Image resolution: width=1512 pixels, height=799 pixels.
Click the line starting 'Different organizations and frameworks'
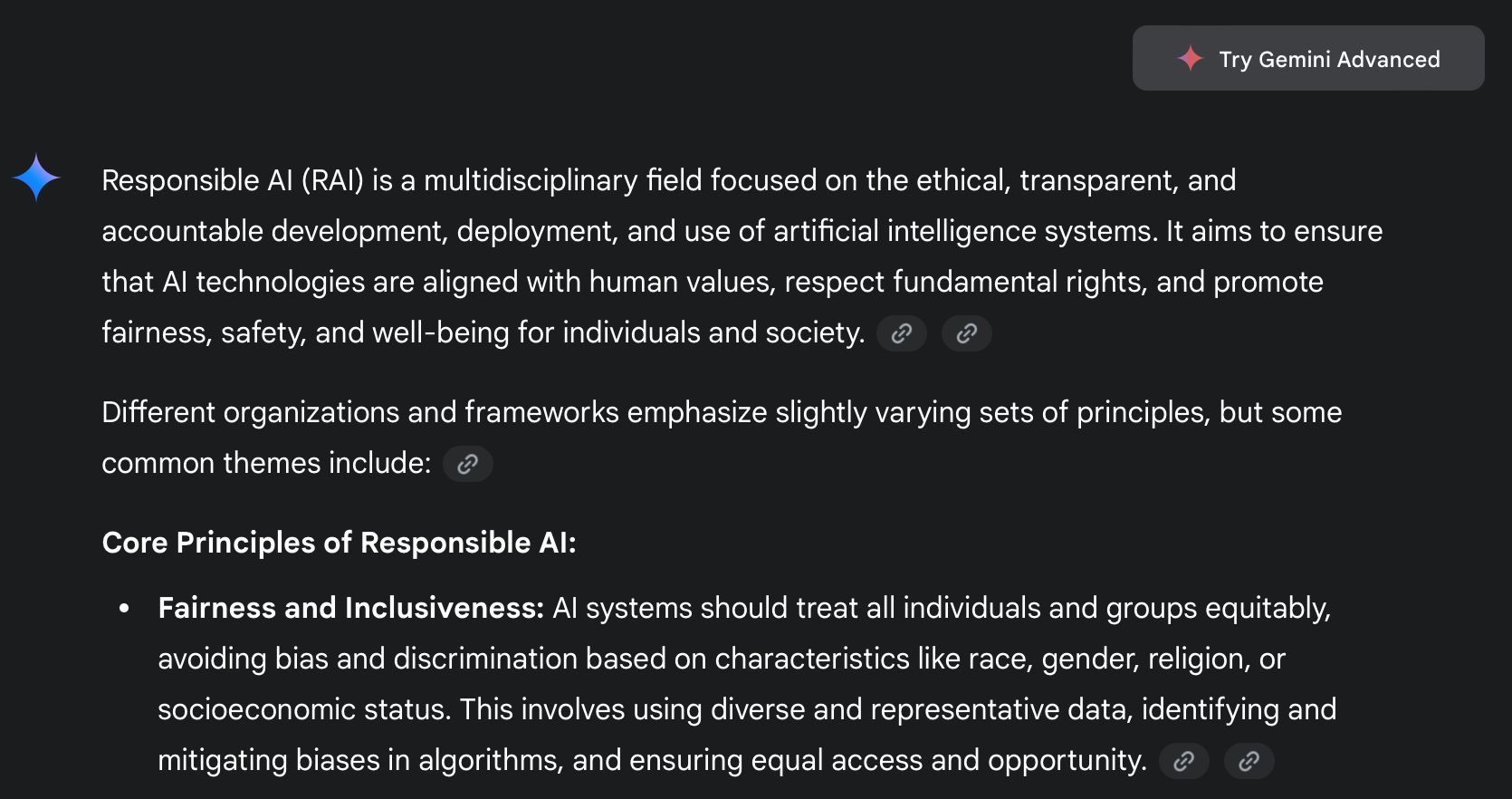722,412
